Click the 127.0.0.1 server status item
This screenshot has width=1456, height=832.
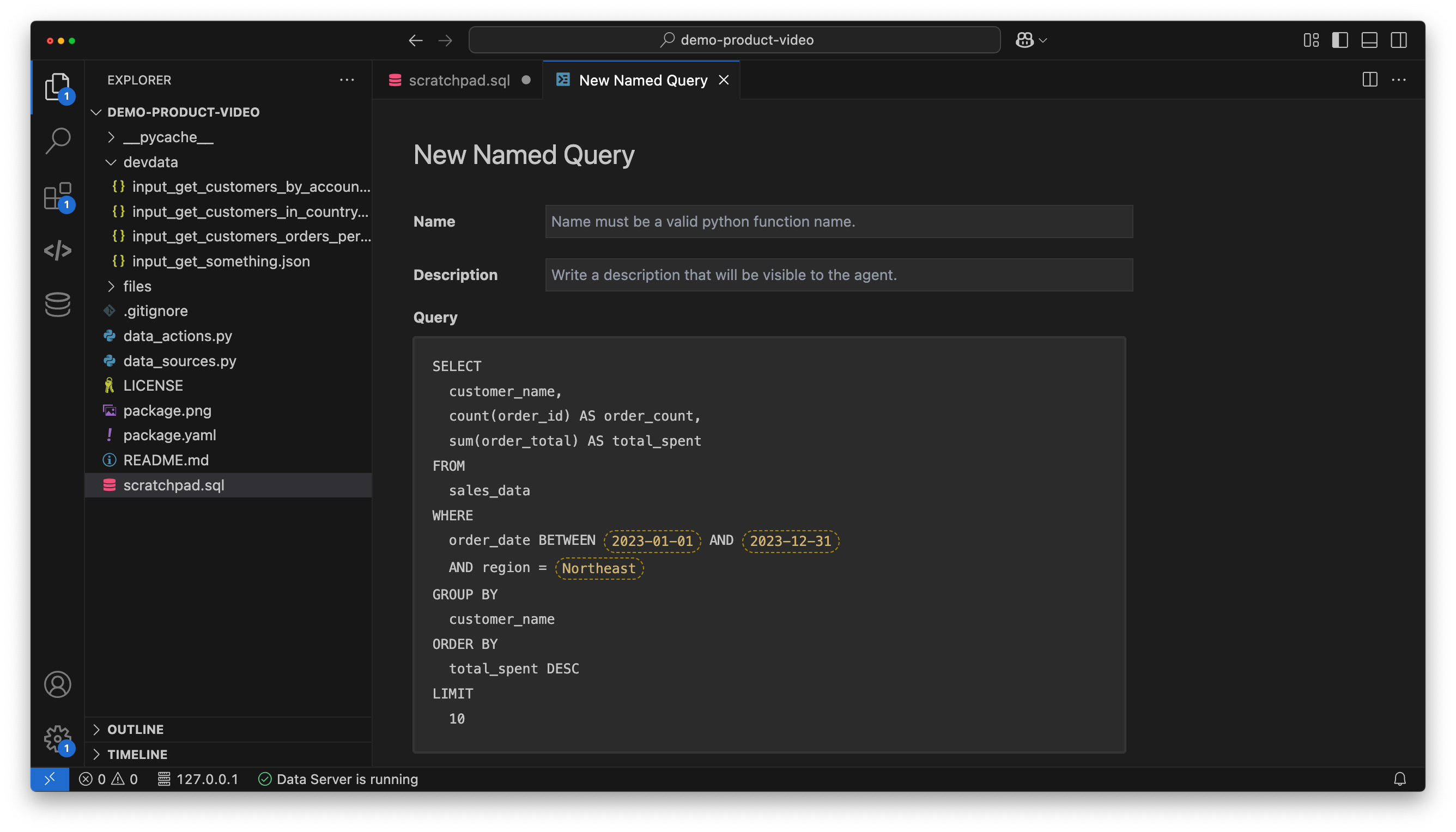[x=198, y=779]
